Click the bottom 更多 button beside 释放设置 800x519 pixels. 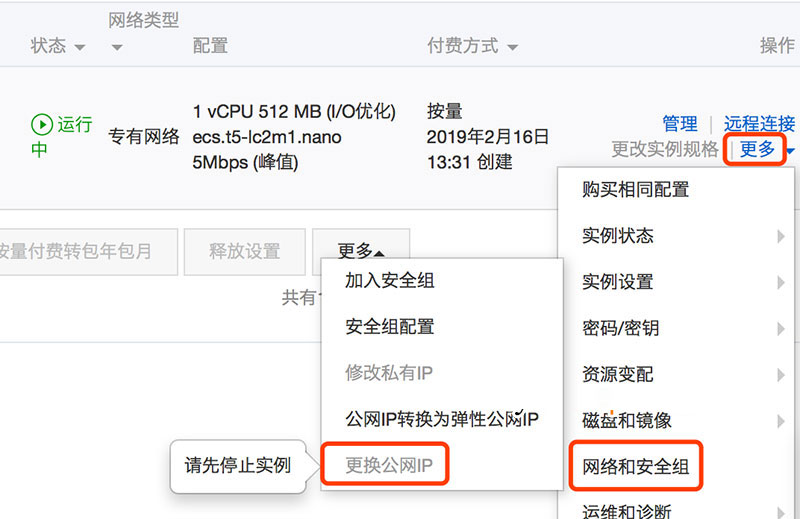click(x=360, y=251)
